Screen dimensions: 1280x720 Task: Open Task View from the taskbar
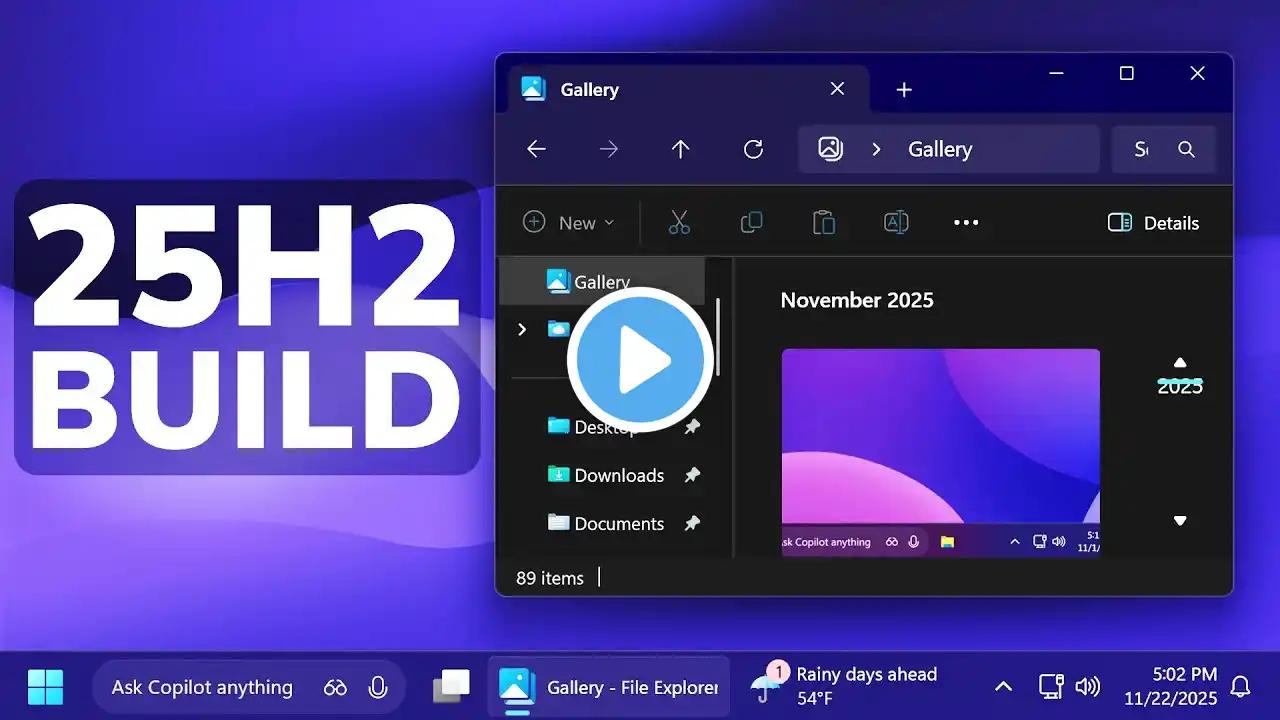pos(452,686)
